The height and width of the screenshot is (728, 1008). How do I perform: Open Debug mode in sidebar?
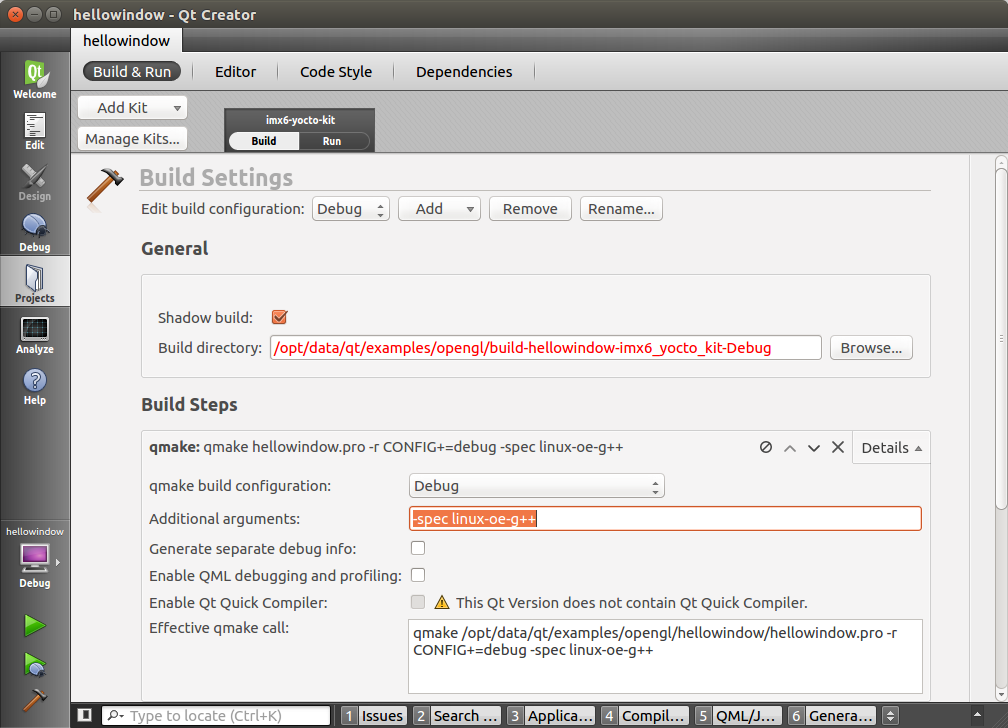click(34, 233)
